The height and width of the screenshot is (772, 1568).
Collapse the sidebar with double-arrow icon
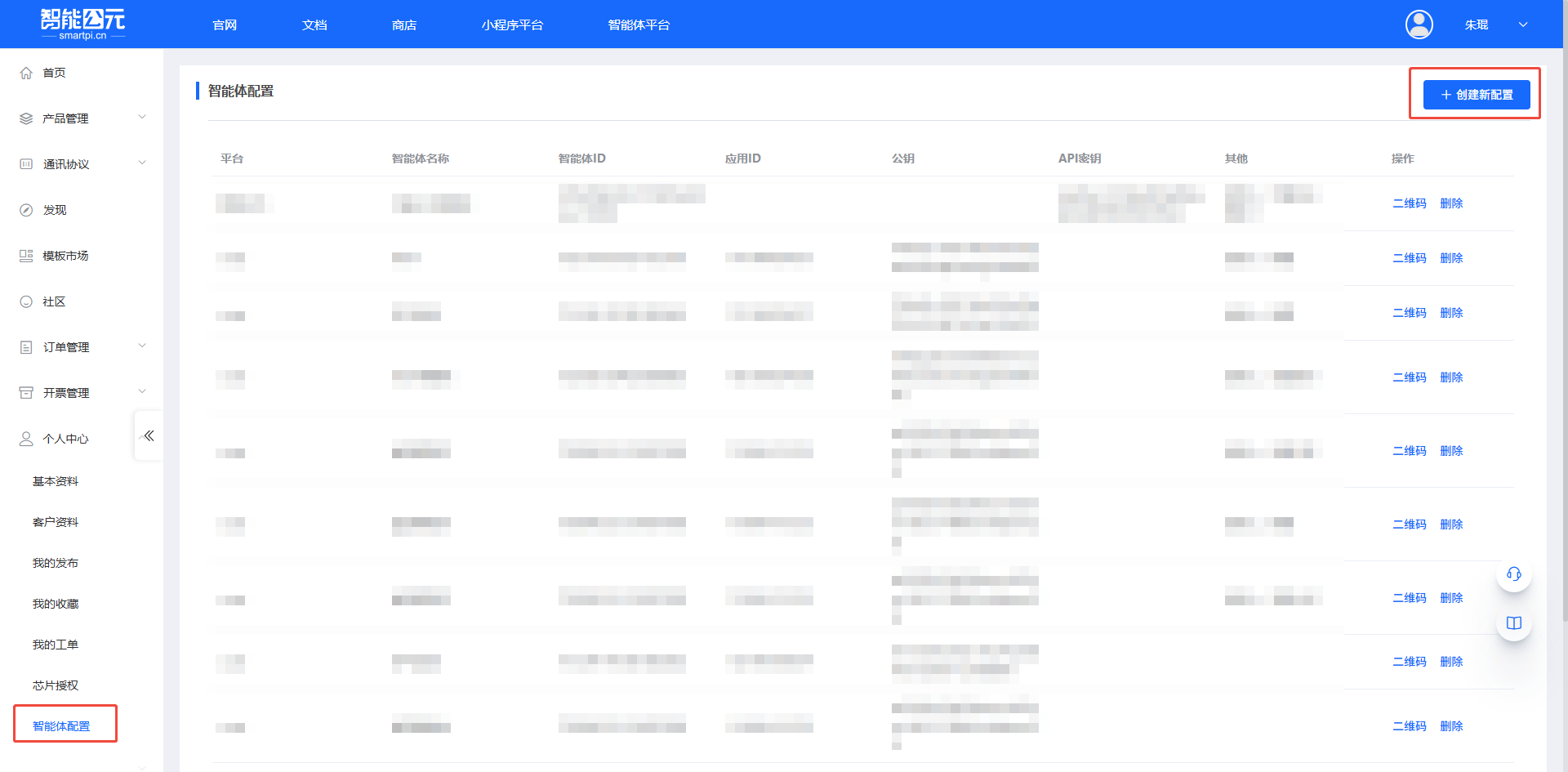point(149,435)
